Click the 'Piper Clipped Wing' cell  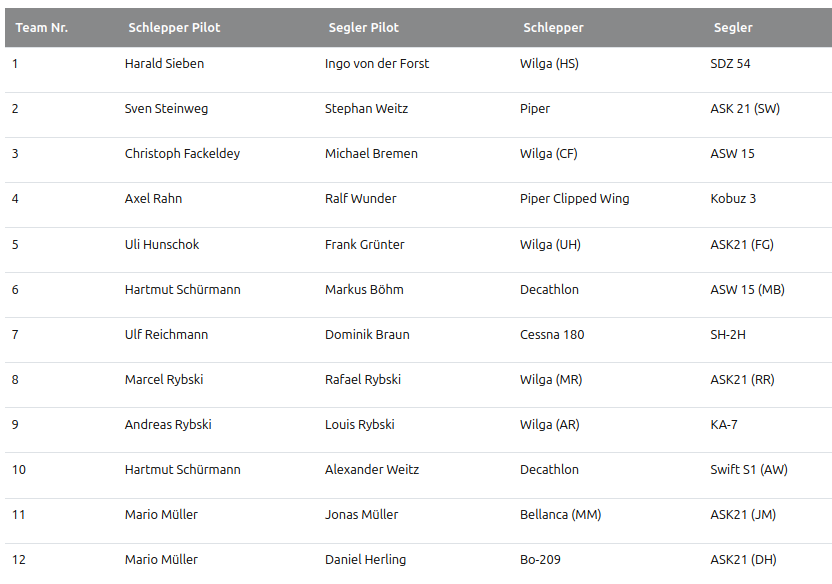pos(574,199)
